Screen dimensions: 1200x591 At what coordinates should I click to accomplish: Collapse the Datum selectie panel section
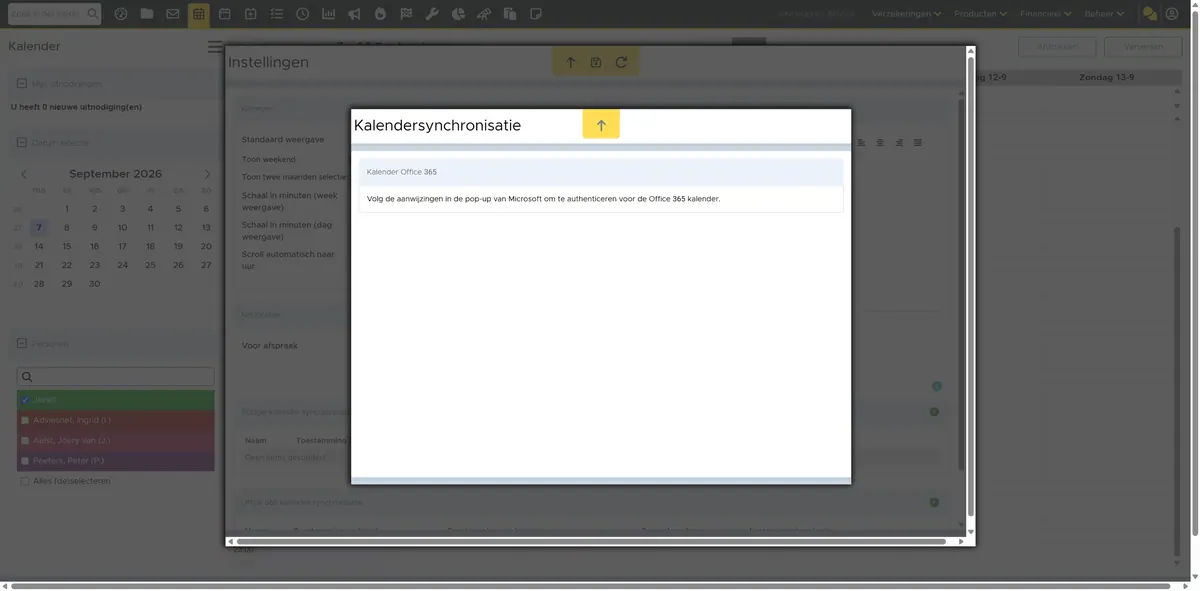pyautogui.click(x=22, y=142)
